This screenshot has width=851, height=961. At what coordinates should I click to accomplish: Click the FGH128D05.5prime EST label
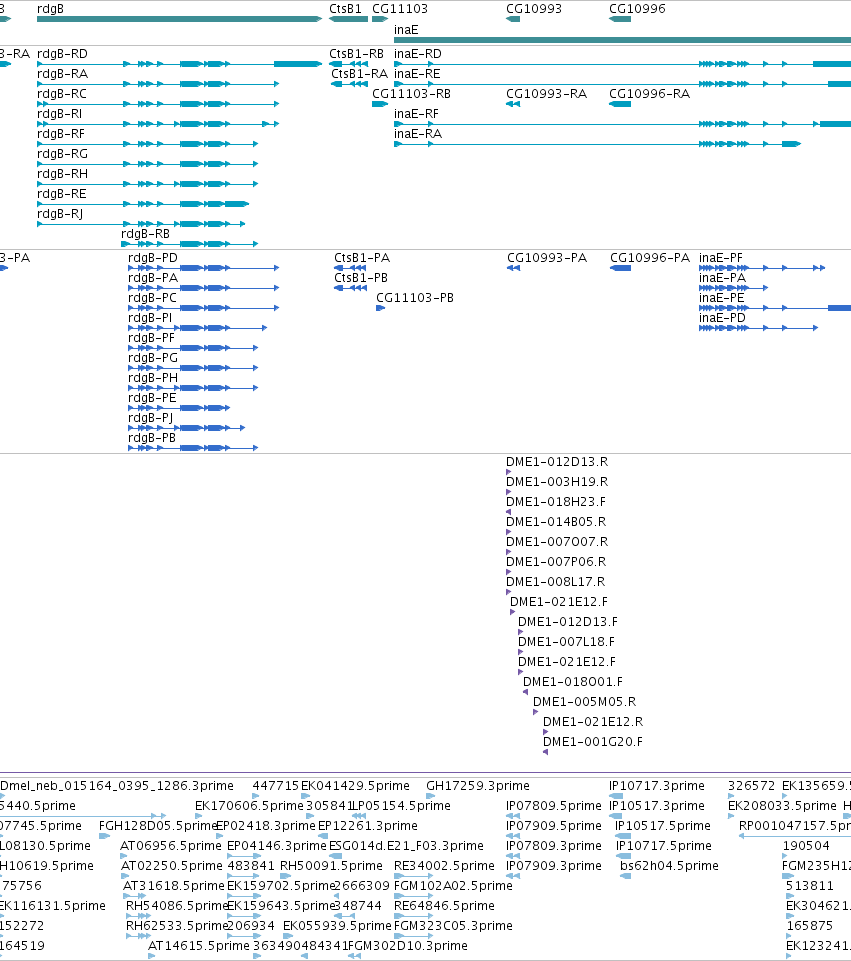click(x=159, y=826)
